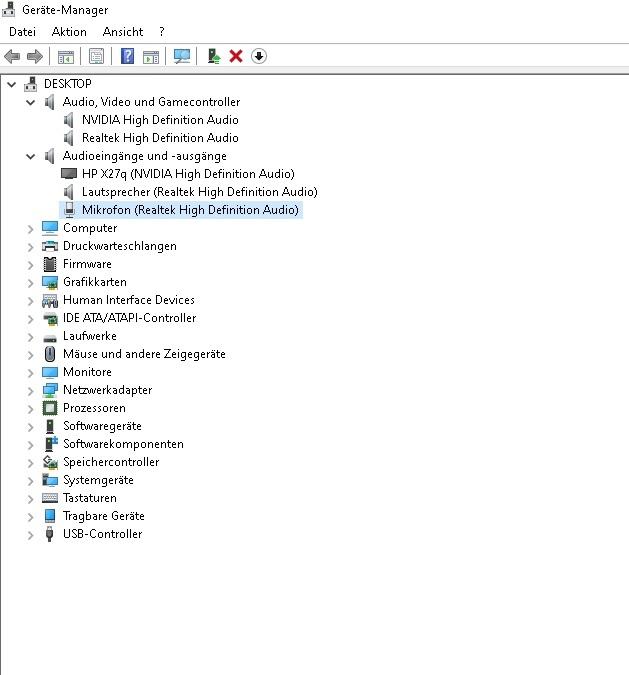The image size is (629, 675).
Task: Expand the IDE ATA/ATAPI-Controller category
Action: pyautogui.click(x=30, y=319)
